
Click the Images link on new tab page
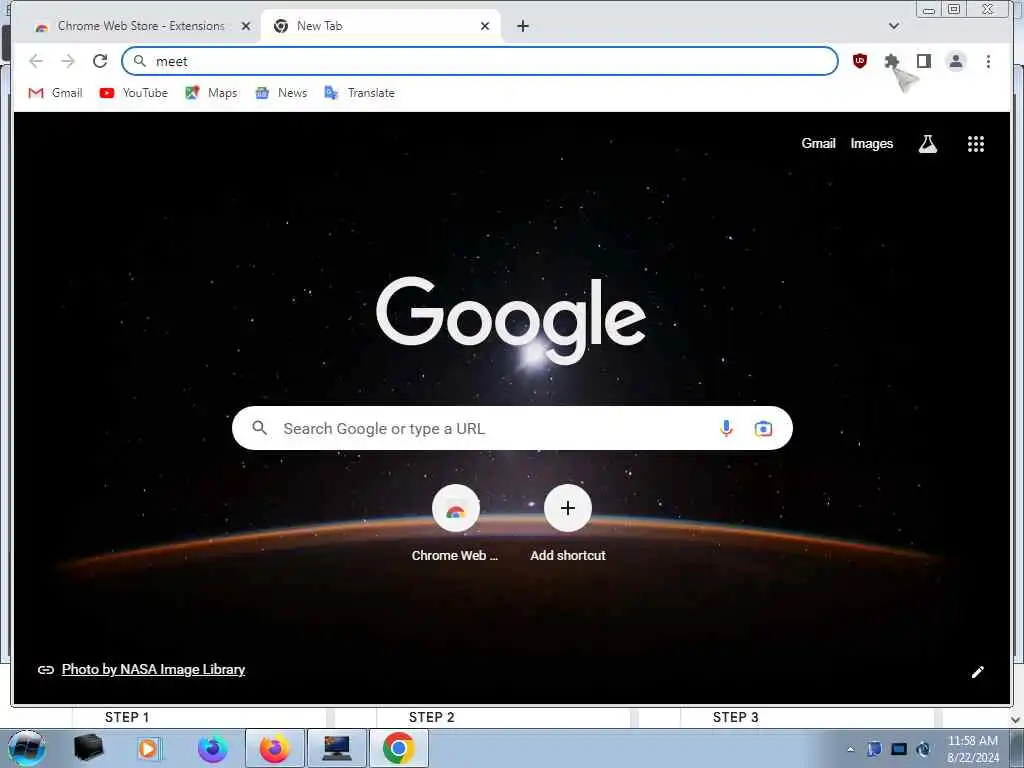pyautogui.click(x=871, y=144)
